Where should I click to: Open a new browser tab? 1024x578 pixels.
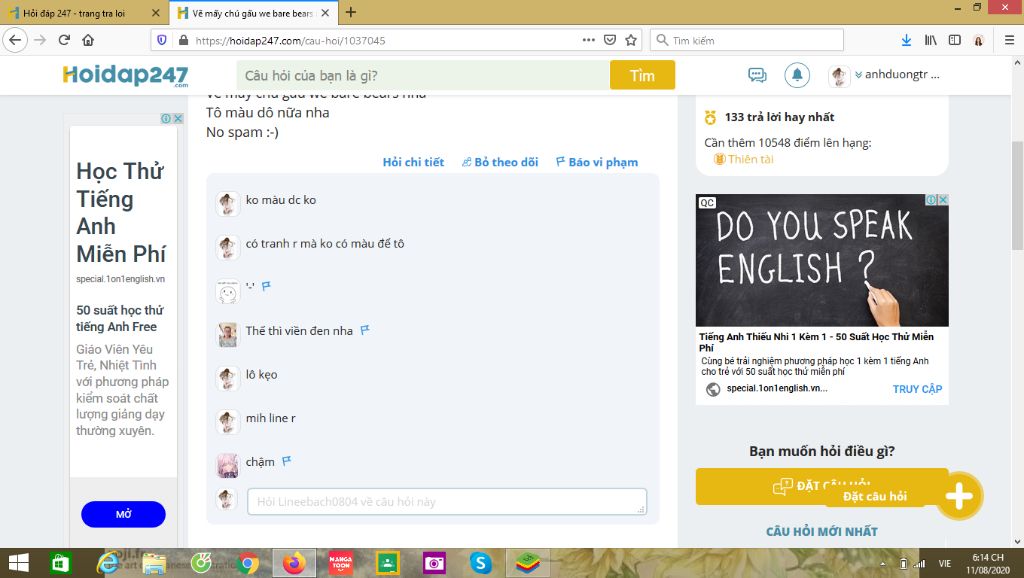pyautogui.click(x=351, y=12)
